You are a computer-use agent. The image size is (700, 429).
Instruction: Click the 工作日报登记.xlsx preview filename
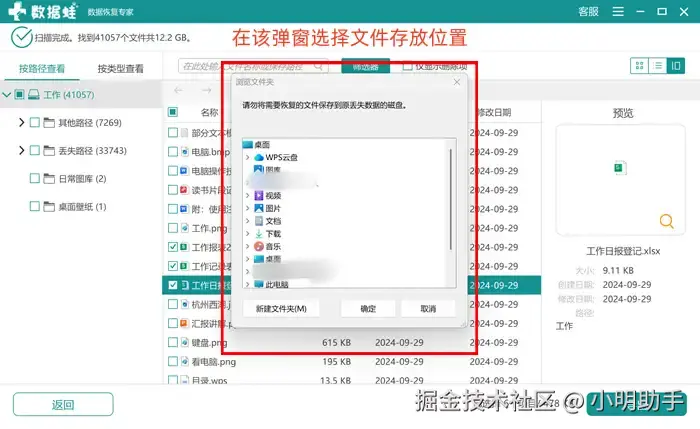pos(623,251)
